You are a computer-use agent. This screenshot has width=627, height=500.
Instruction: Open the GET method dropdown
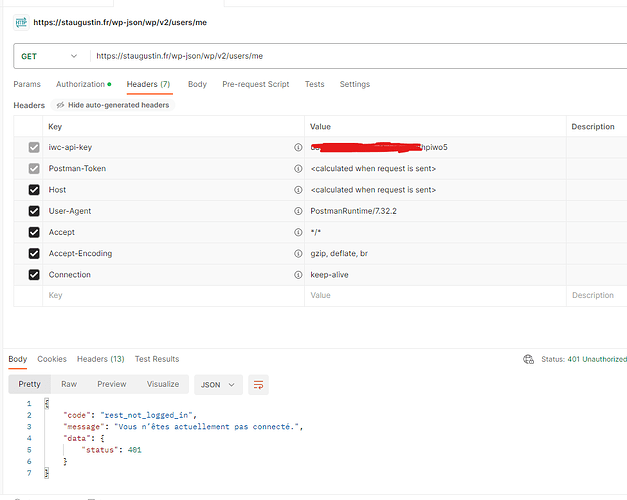click(x=48, y=57)
